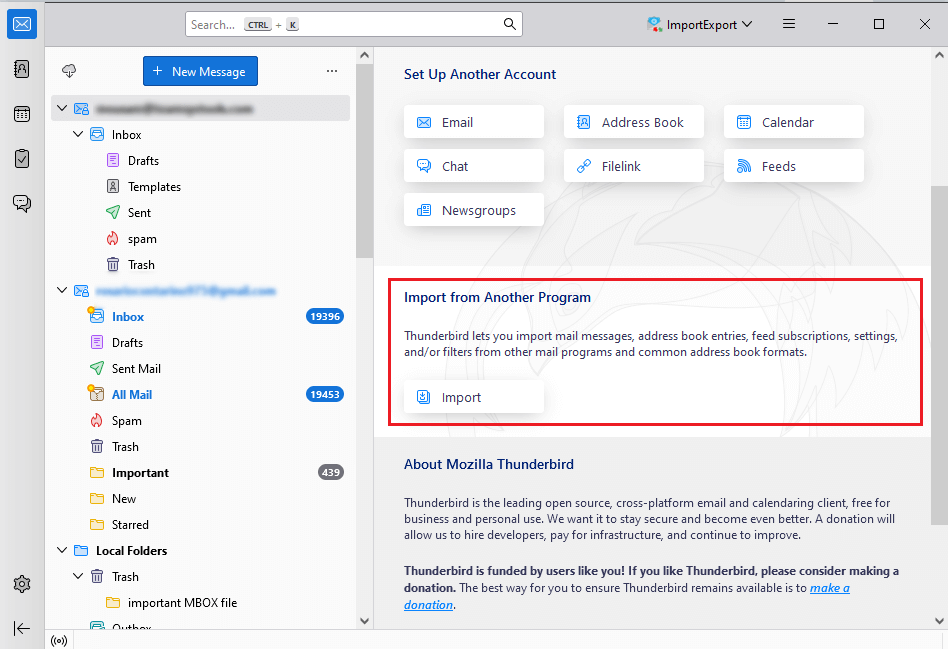
Task: Open the Thunderbird hamburger app menu
Action: (788, 24)
